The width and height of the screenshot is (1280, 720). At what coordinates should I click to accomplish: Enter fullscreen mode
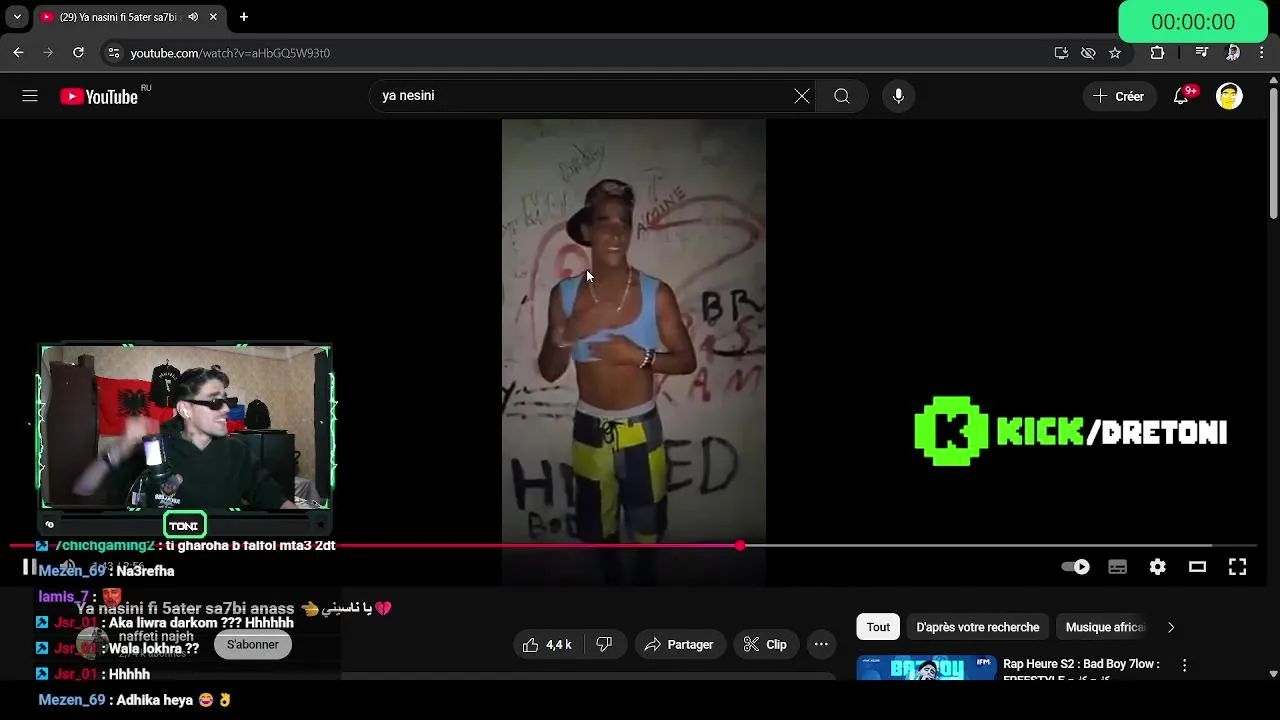click(x=1238, y=567)
